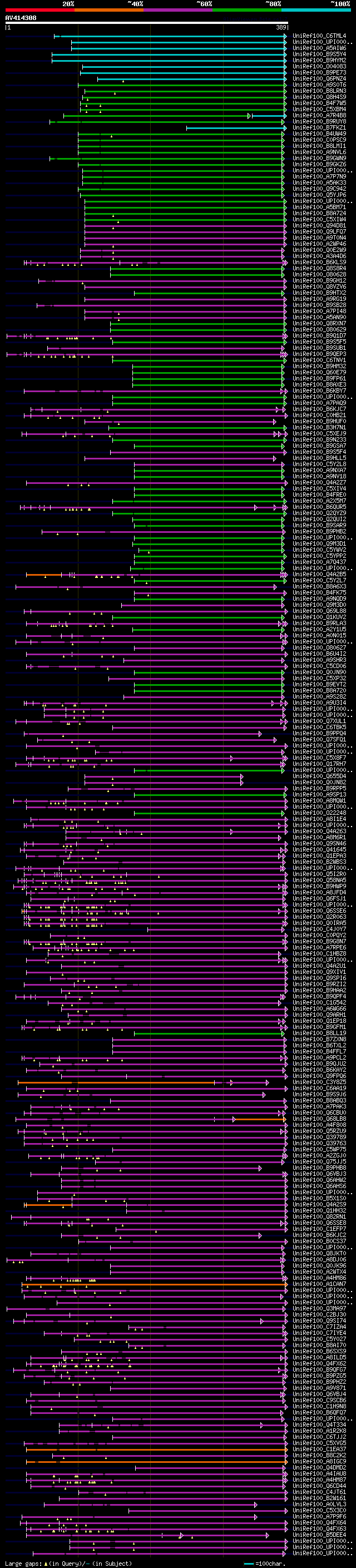
Task: Click the UniRef100_A8ILD5 label
Action: pos(319,1357)
